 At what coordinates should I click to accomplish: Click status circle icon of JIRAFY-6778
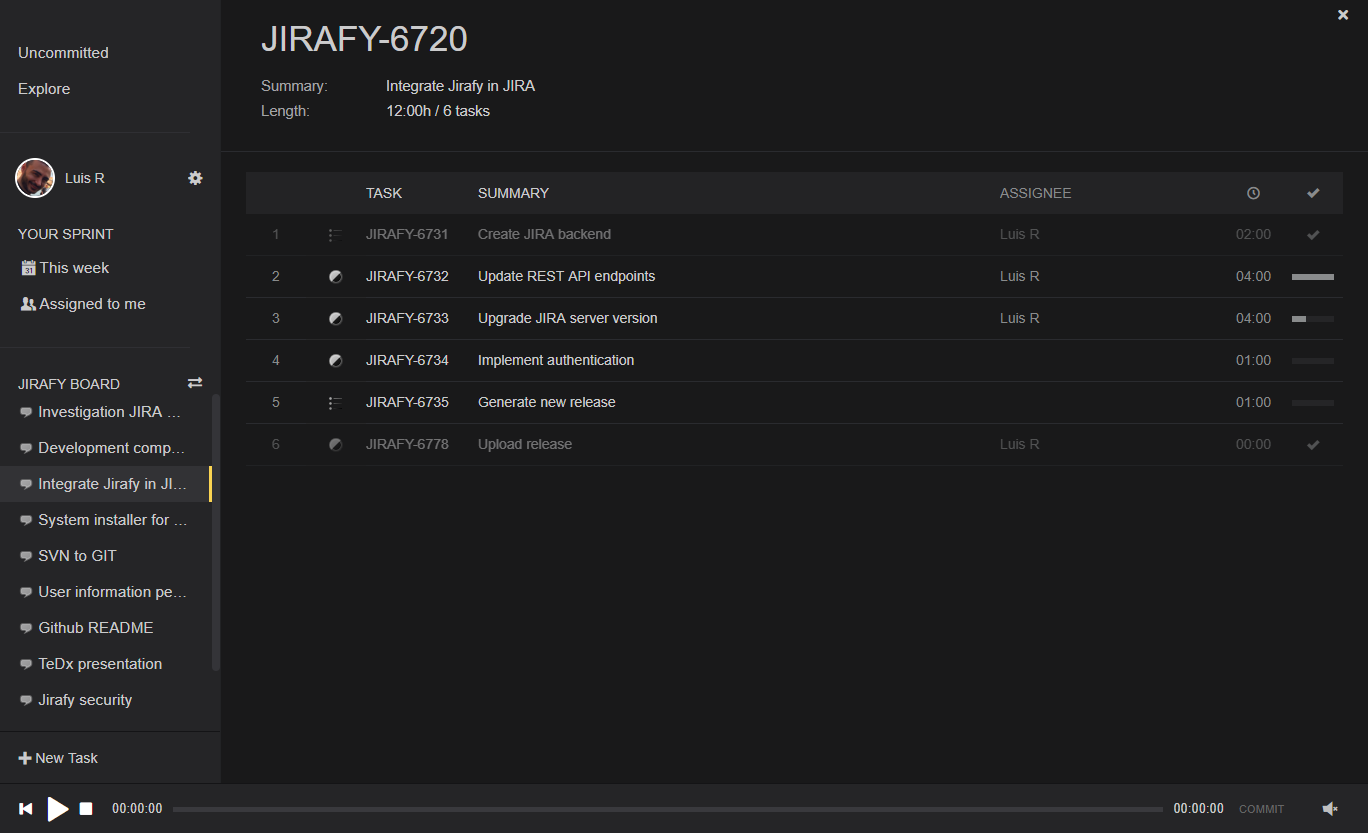click(335, 445)
